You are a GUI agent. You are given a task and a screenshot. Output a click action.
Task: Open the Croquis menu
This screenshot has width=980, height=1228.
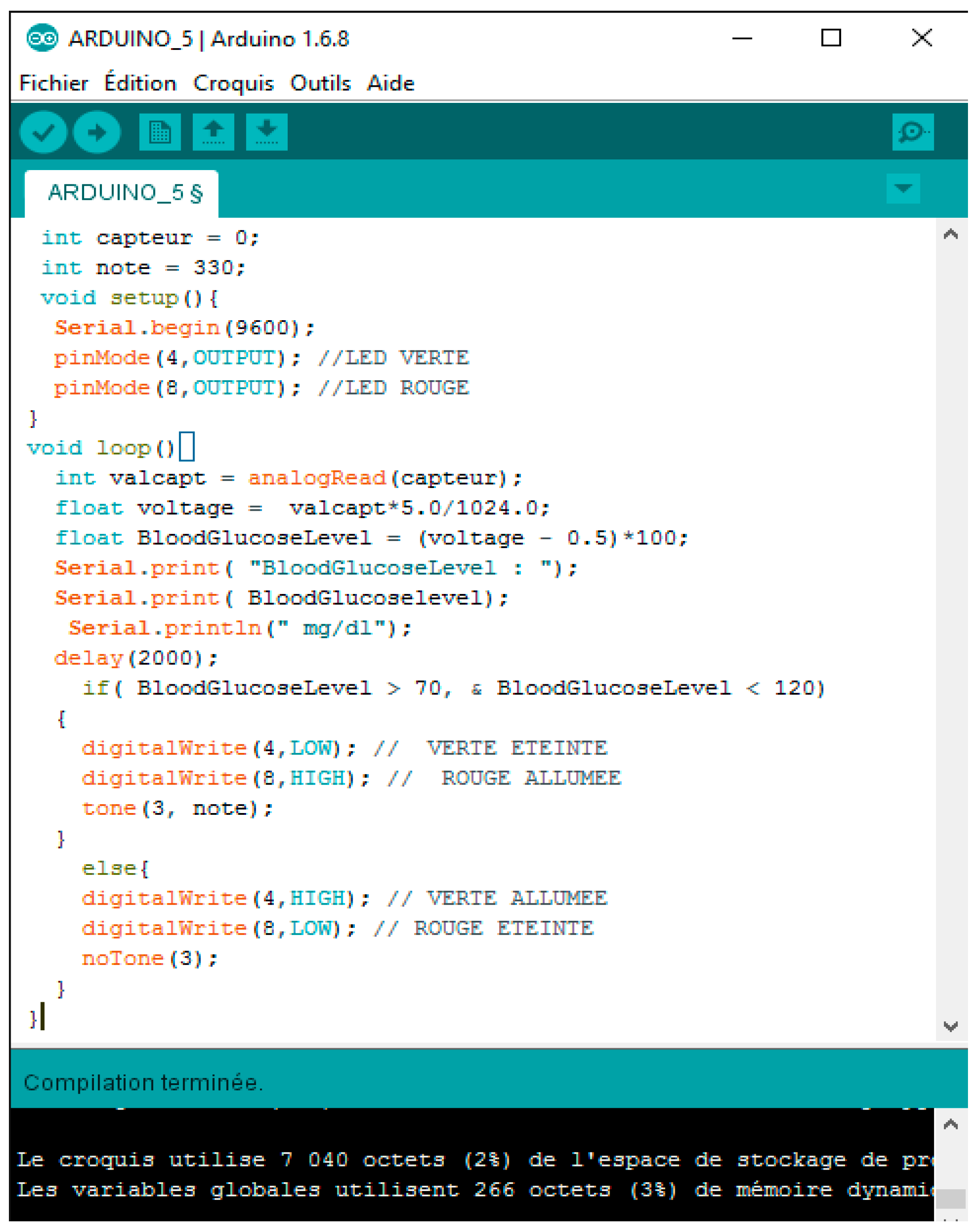coord(233,83)
